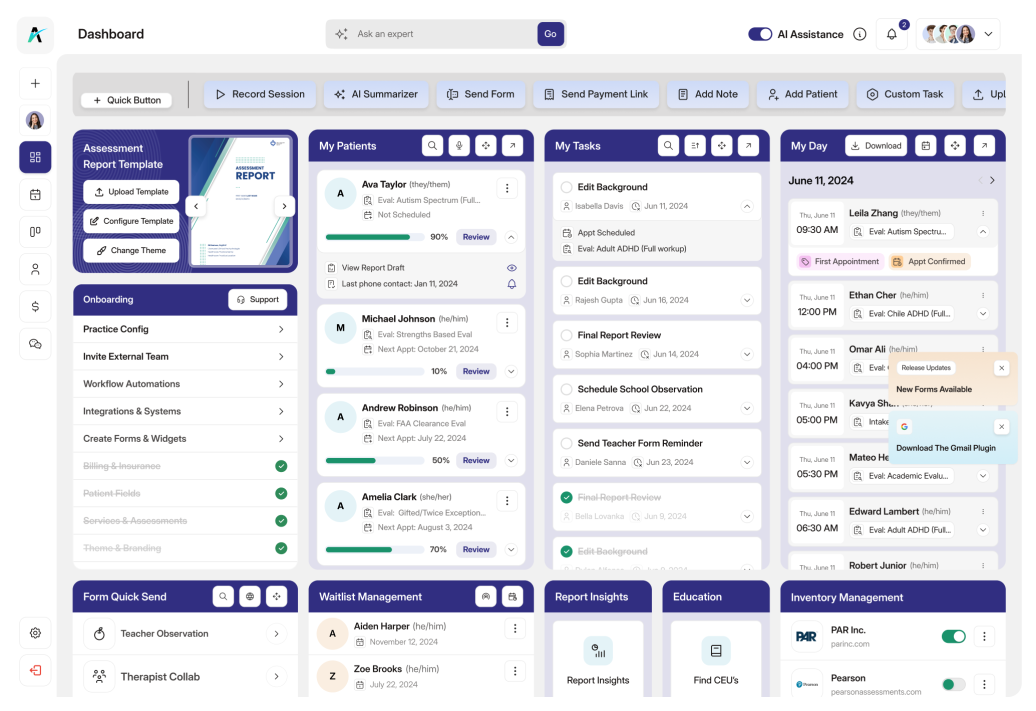The image size is (1036, 711).
Task: Open the profile avatars dropdown arrow
Action: pos(988,34)
